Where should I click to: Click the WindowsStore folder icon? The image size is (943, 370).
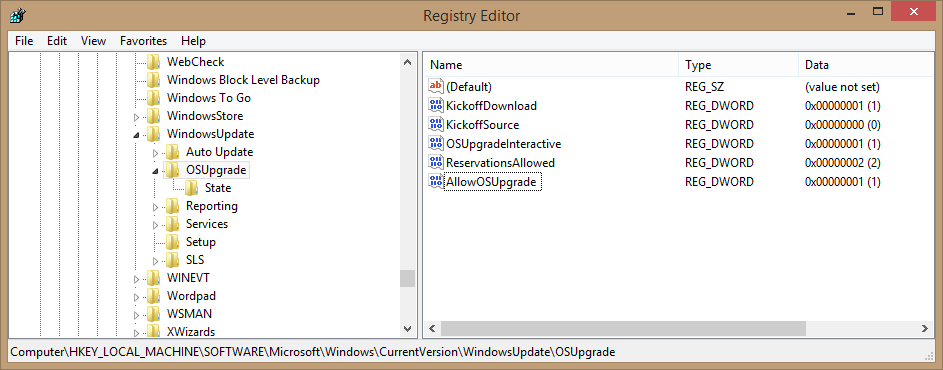tap(154, 116)
